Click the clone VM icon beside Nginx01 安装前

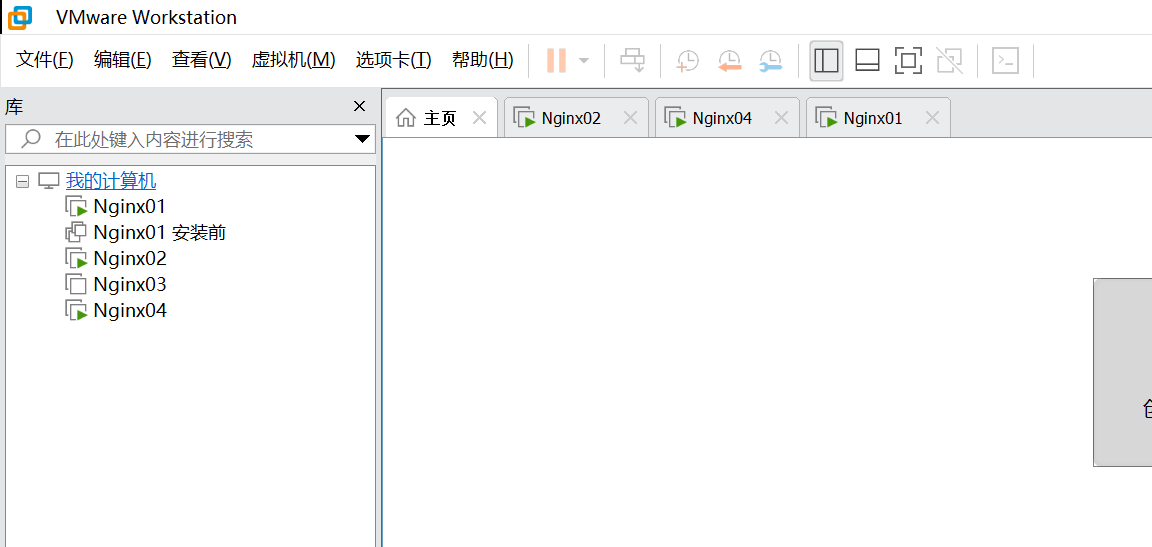click(76, 233)
